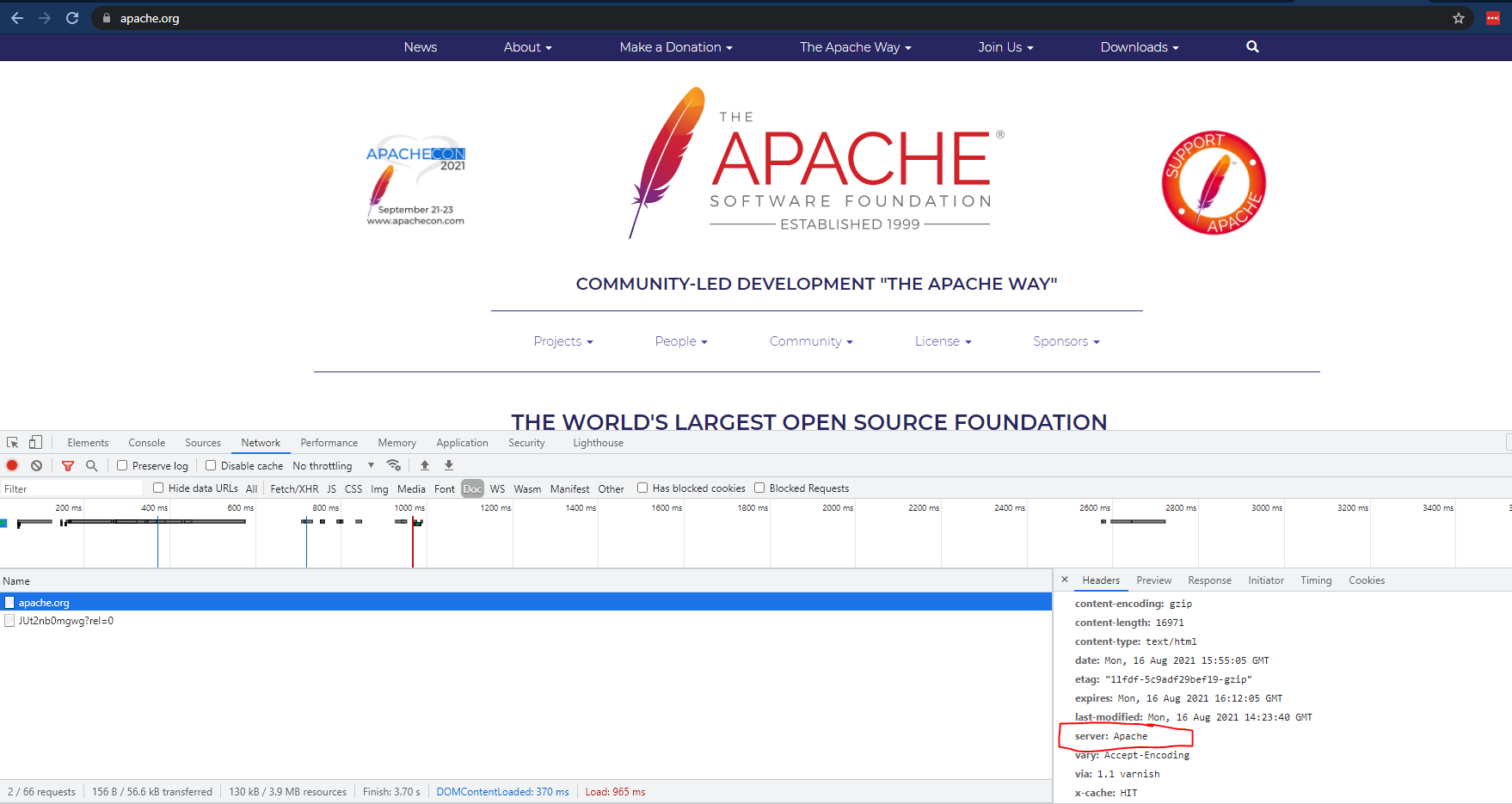Open the License dropdown
Viewport: 1512px width, 804px height.
pos(943,341)
